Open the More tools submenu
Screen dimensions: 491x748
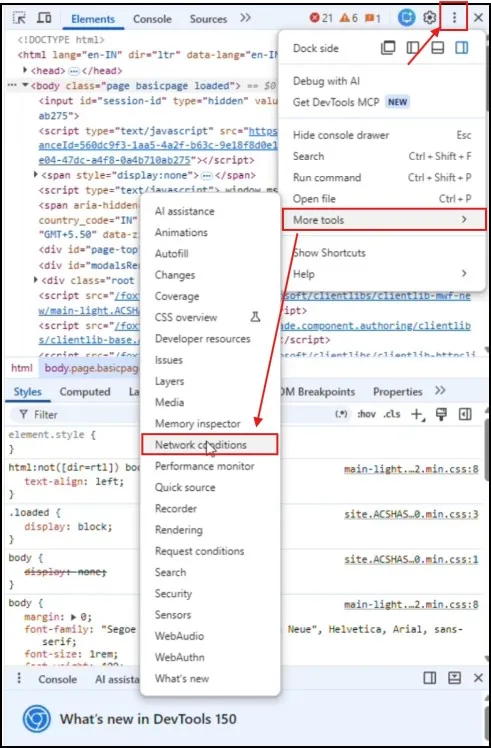coord(384,220)
